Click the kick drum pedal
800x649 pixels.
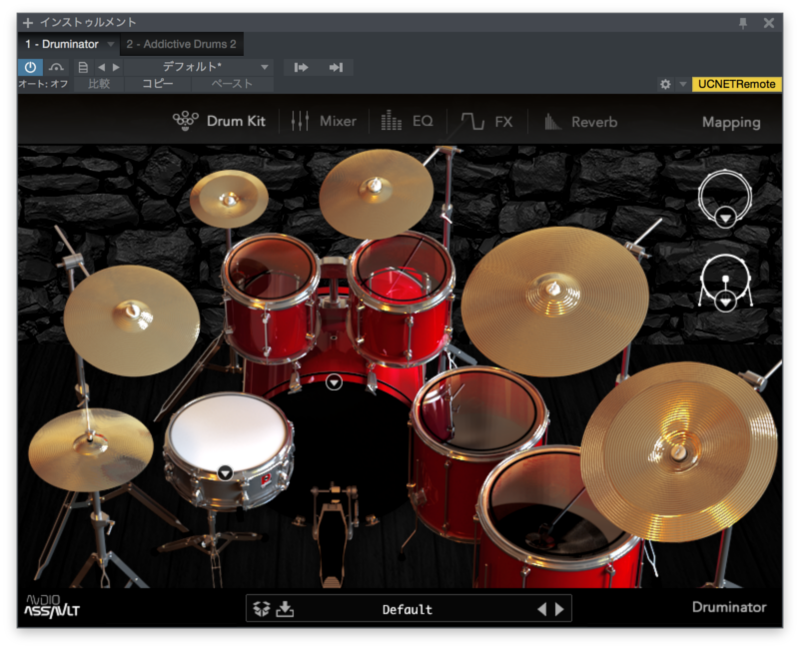tap(332, 541)
